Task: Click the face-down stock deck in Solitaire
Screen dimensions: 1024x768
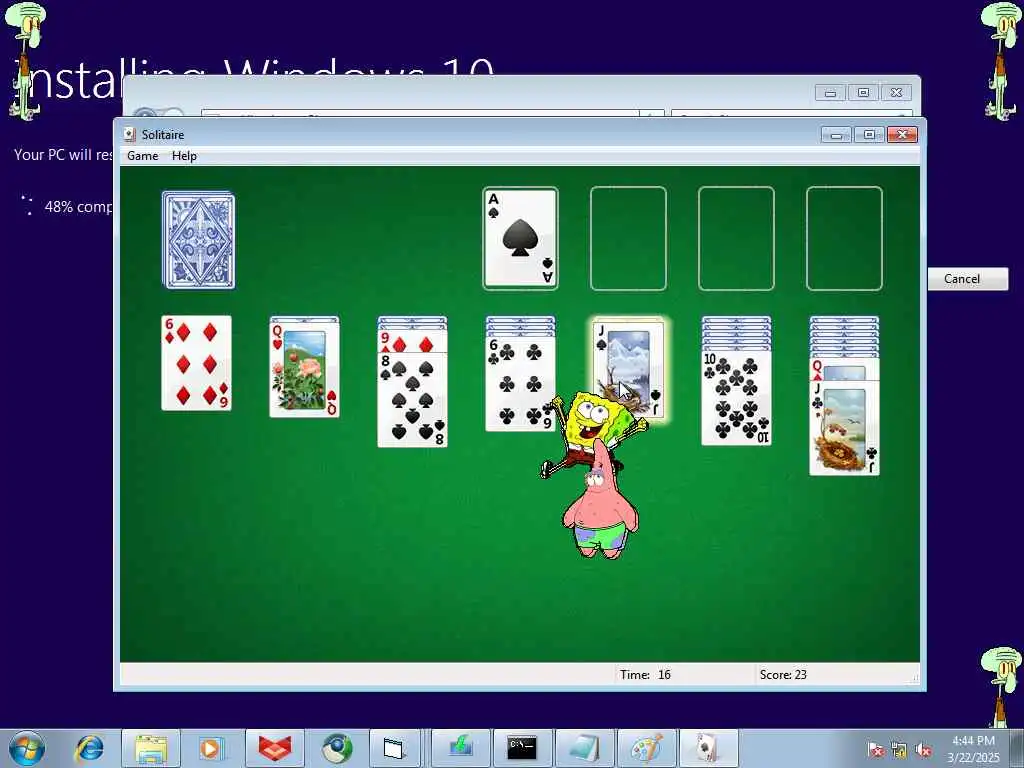Action: click(x=199, y=240)
